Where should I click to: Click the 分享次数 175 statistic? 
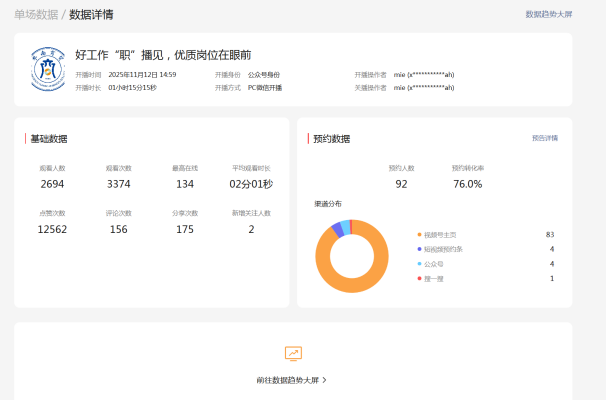click(x=185, y=229)
